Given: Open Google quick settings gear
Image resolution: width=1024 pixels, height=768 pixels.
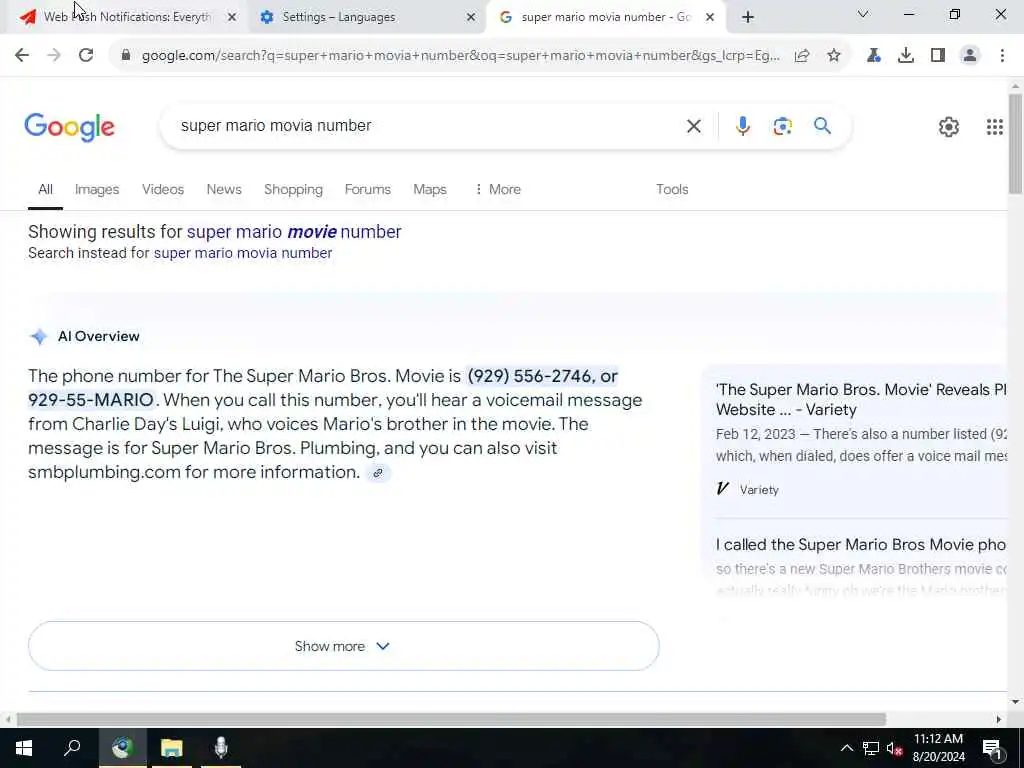Looking at the screenshot, I should (x=948, y=127).
